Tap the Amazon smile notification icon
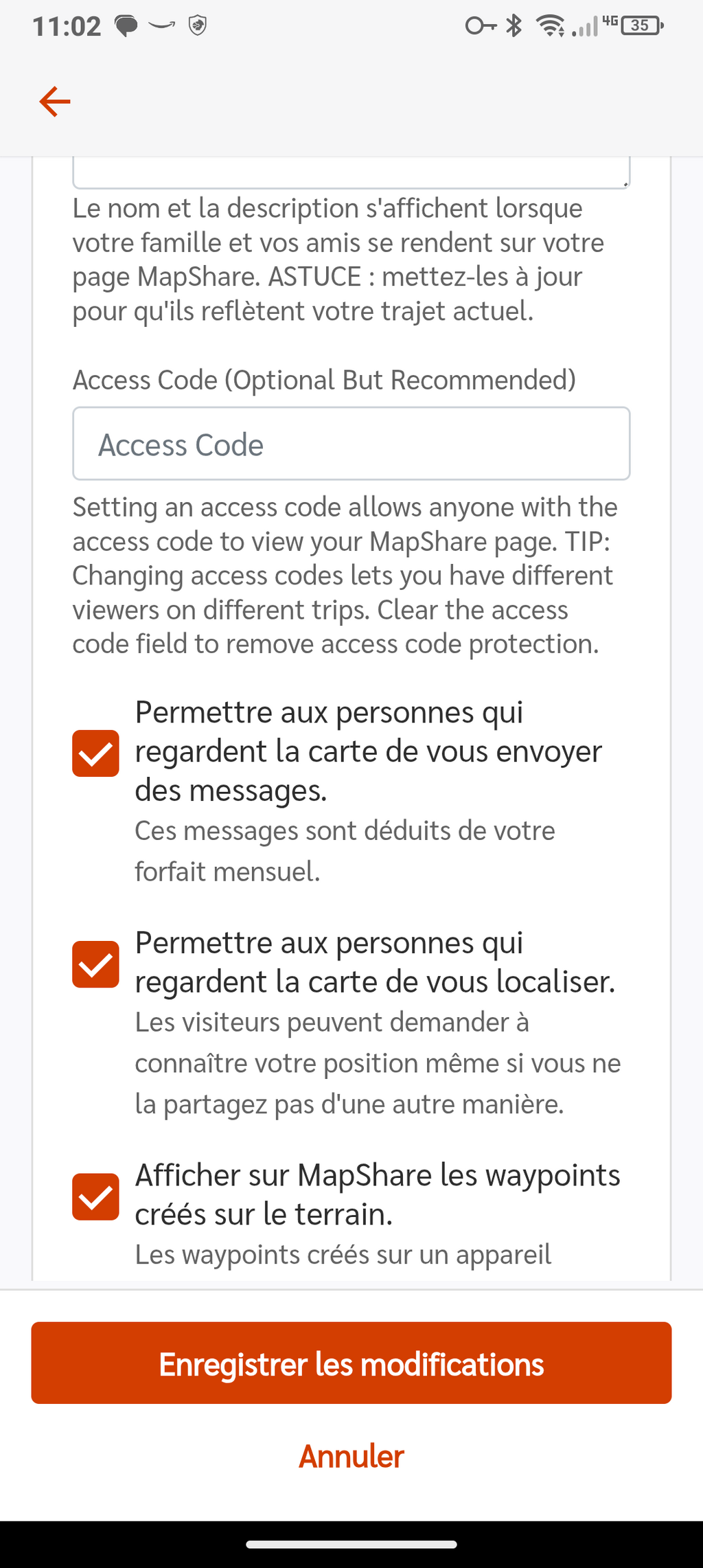This screenshot has width=703, height=1568. pos(162,25)
